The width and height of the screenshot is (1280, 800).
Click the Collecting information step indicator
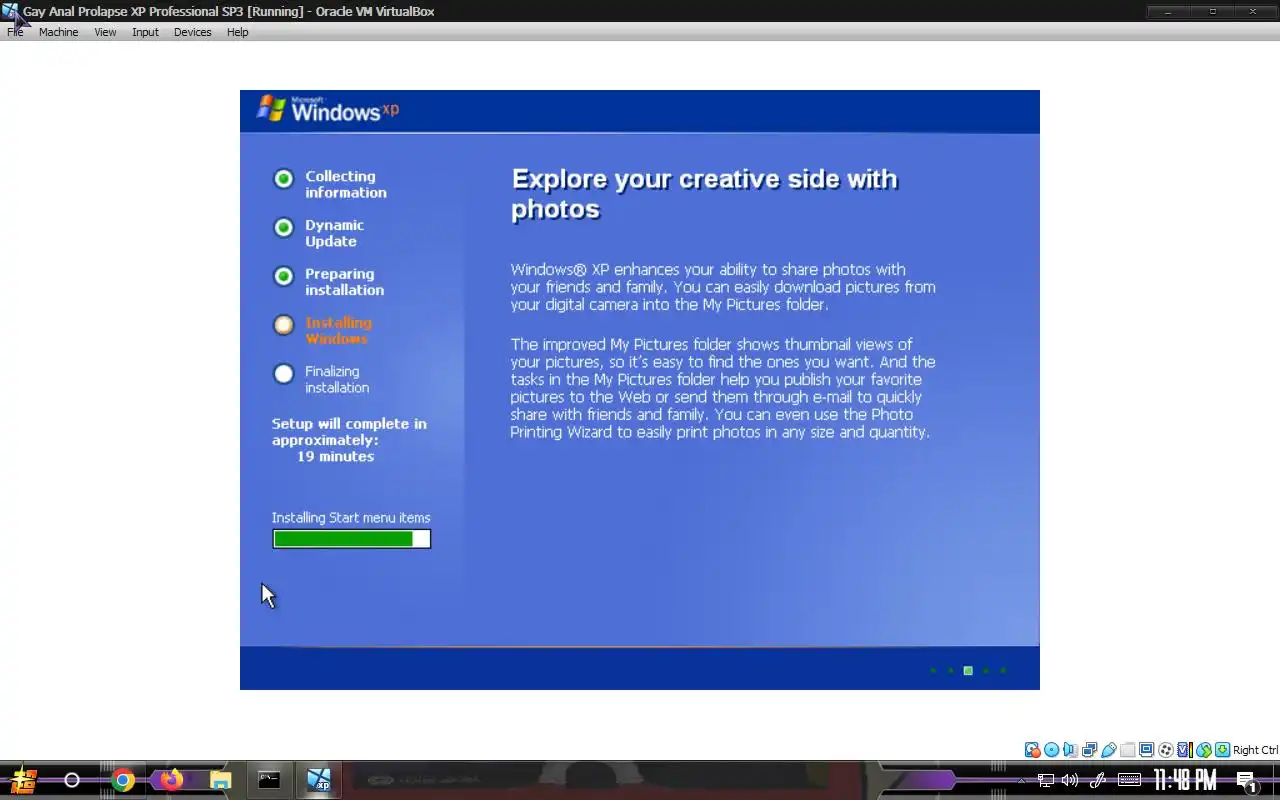(x=284, y=178)
